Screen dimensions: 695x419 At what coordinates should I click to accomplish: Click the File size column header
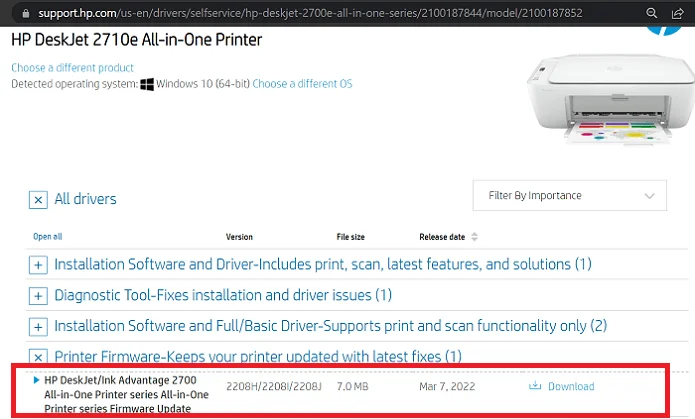point(350,237)
